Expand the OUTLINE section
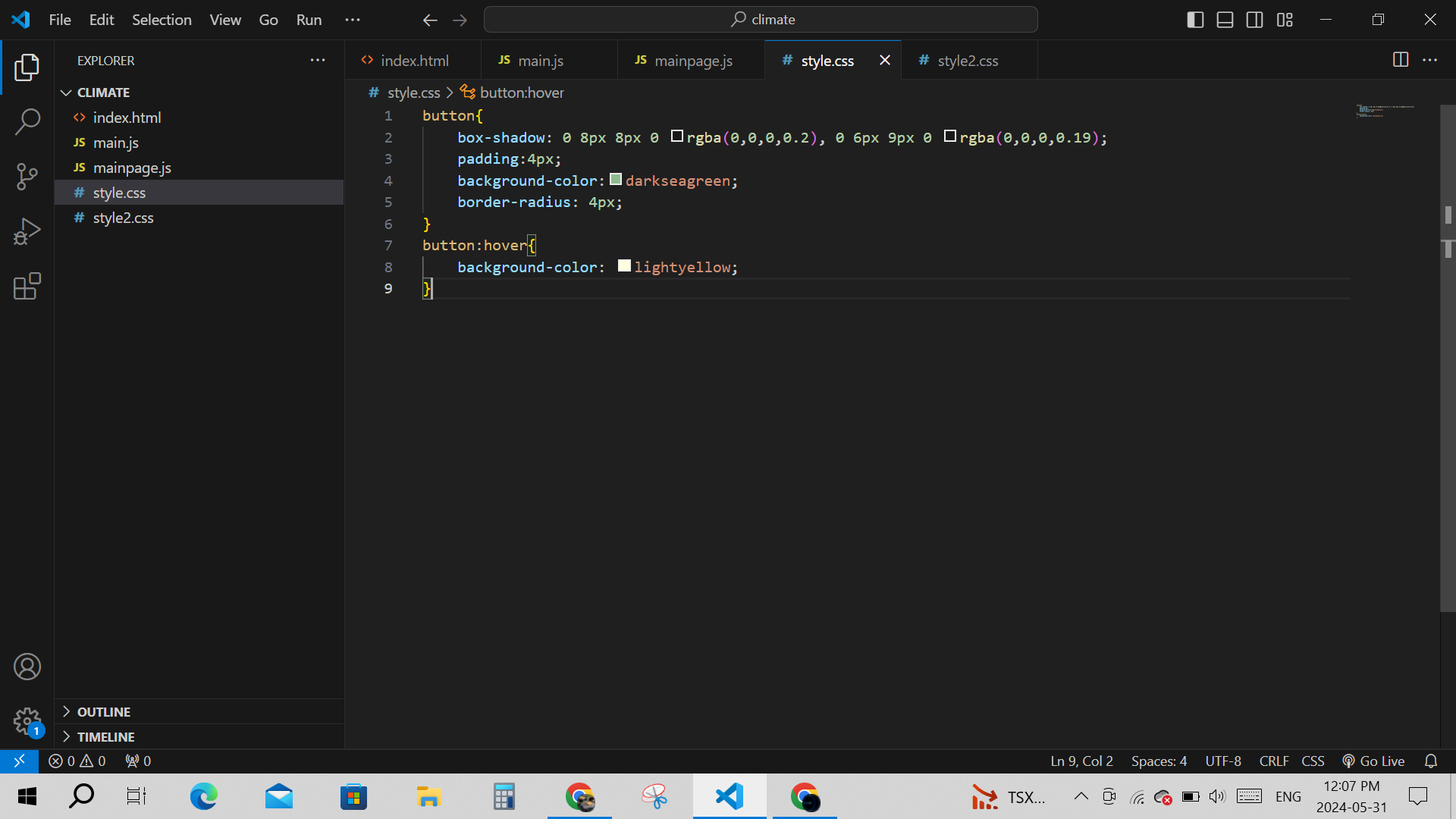This screenshot has height=819, width=1456. point(103,712)
